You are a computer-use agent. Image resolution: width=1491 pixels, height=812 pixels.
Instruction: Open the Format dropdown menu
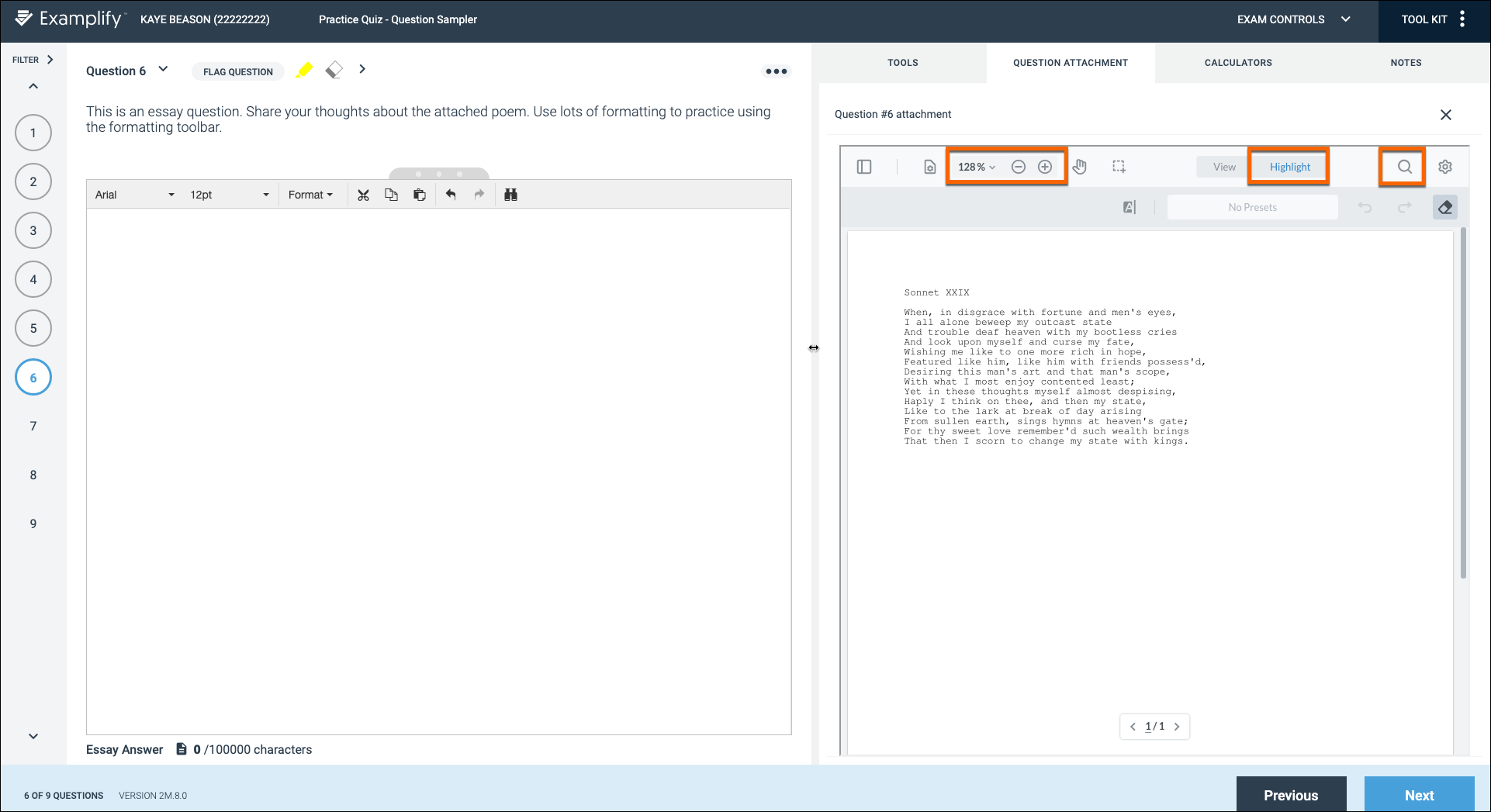[x=310, y=195]
